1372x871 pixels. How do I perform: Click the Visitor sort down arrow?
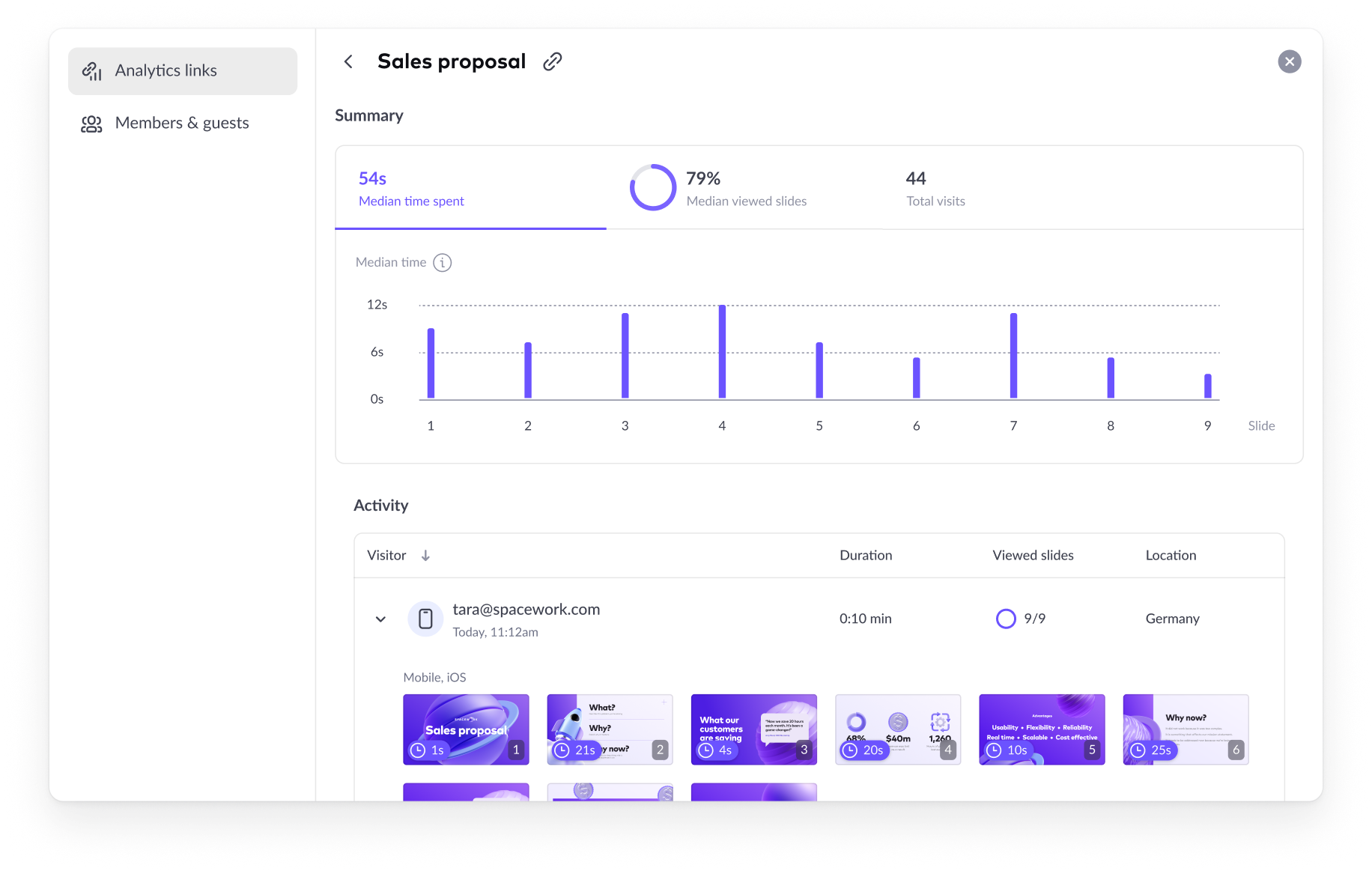[425, 556]
